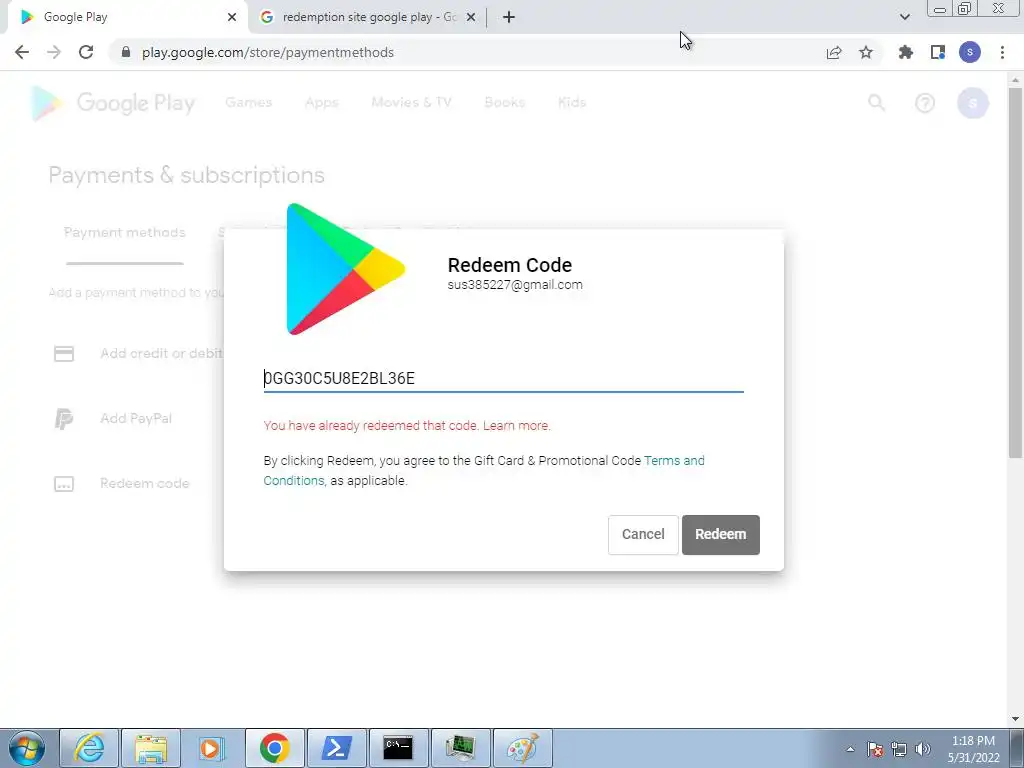Image resolution: width=1024 pixels, height=768 pixels.
Task: Open the Apps menu item
Action: coord(321,102)
